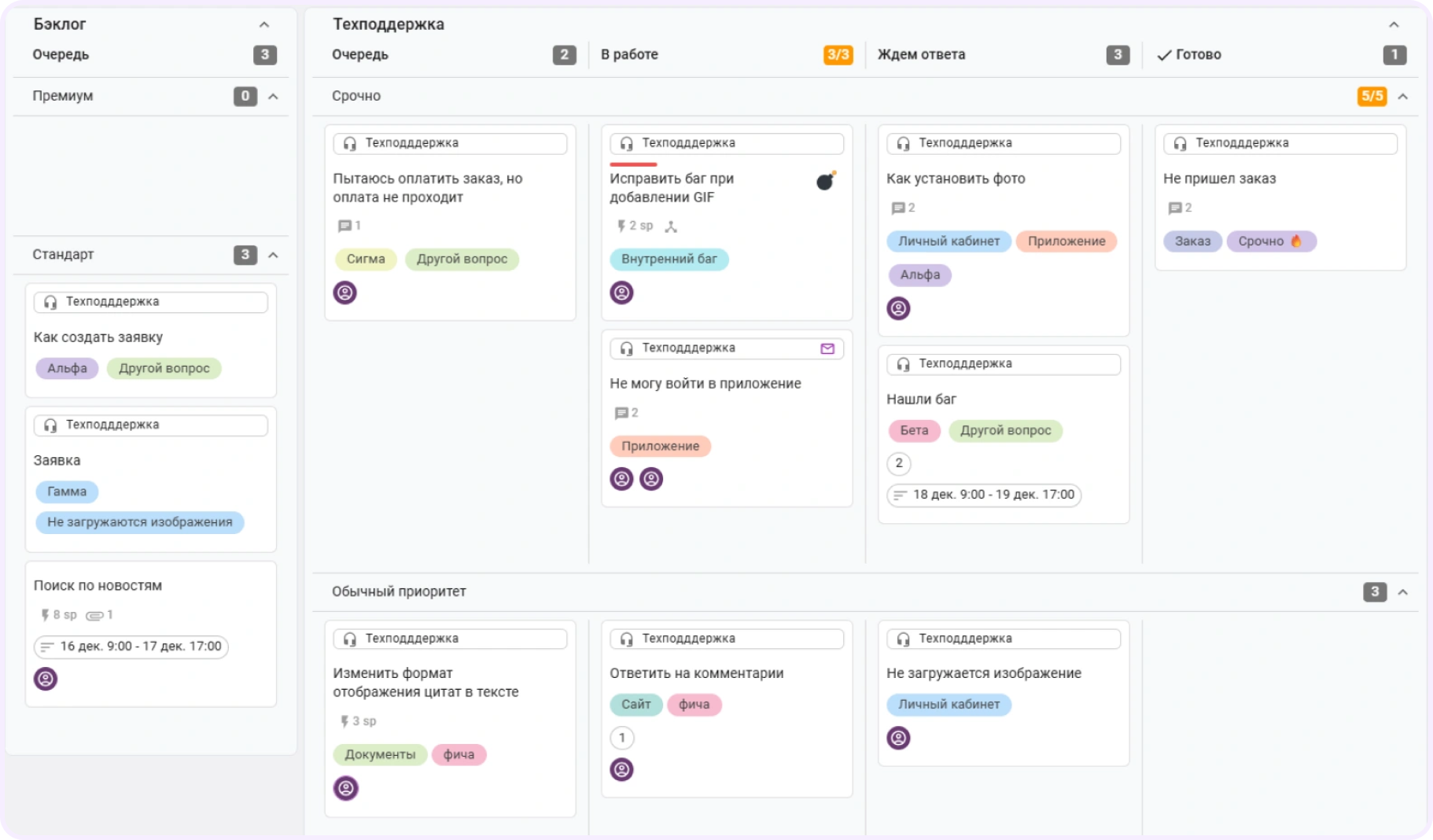Click attachment icon on 'Поиск по новостям' card

(x=94, y=615)
